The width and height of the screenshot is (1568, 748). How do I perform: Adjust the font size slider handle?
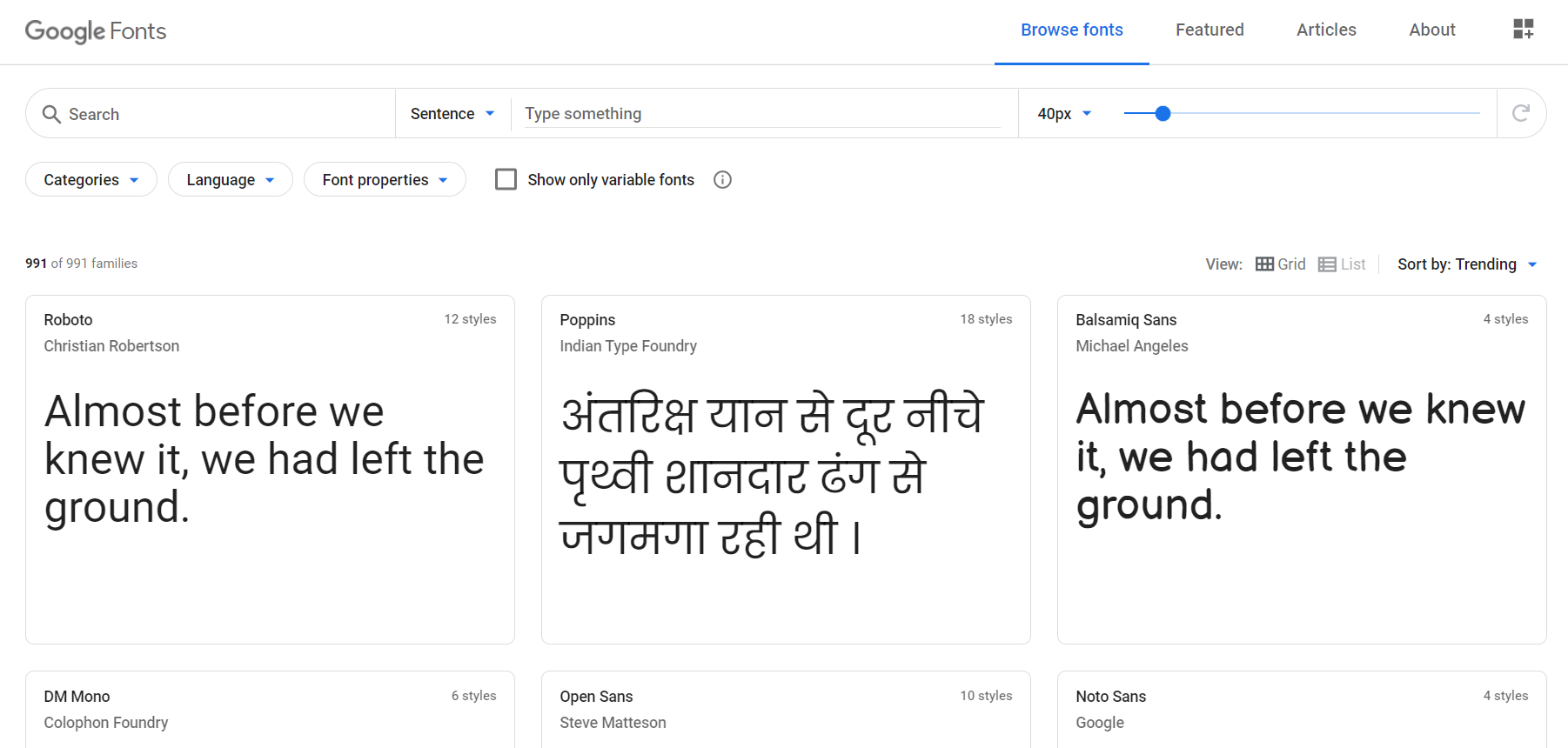pyautogui.click(x=1163, y=113)
